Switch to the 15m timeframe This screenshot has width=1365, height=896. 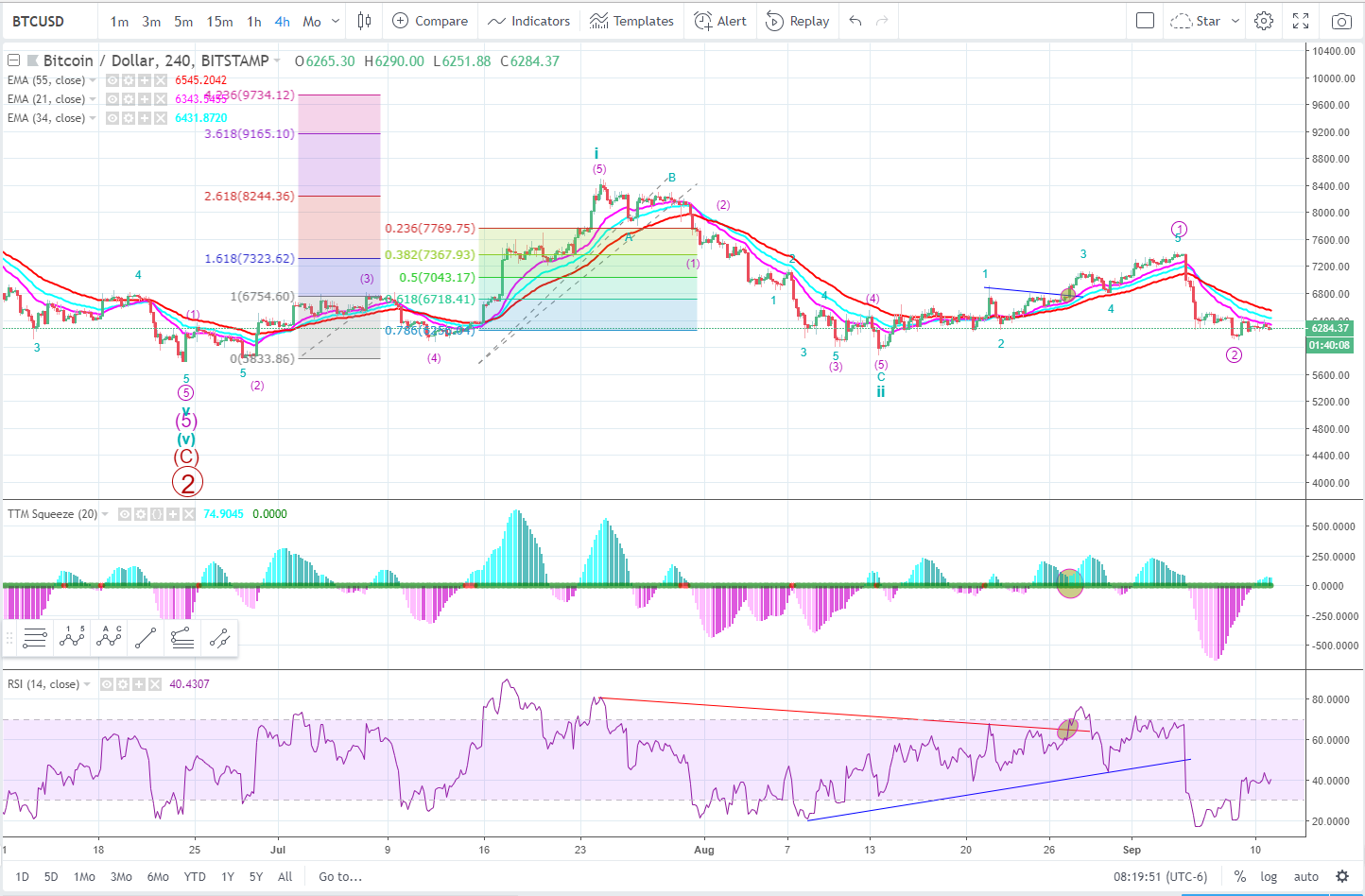[219, 21]
